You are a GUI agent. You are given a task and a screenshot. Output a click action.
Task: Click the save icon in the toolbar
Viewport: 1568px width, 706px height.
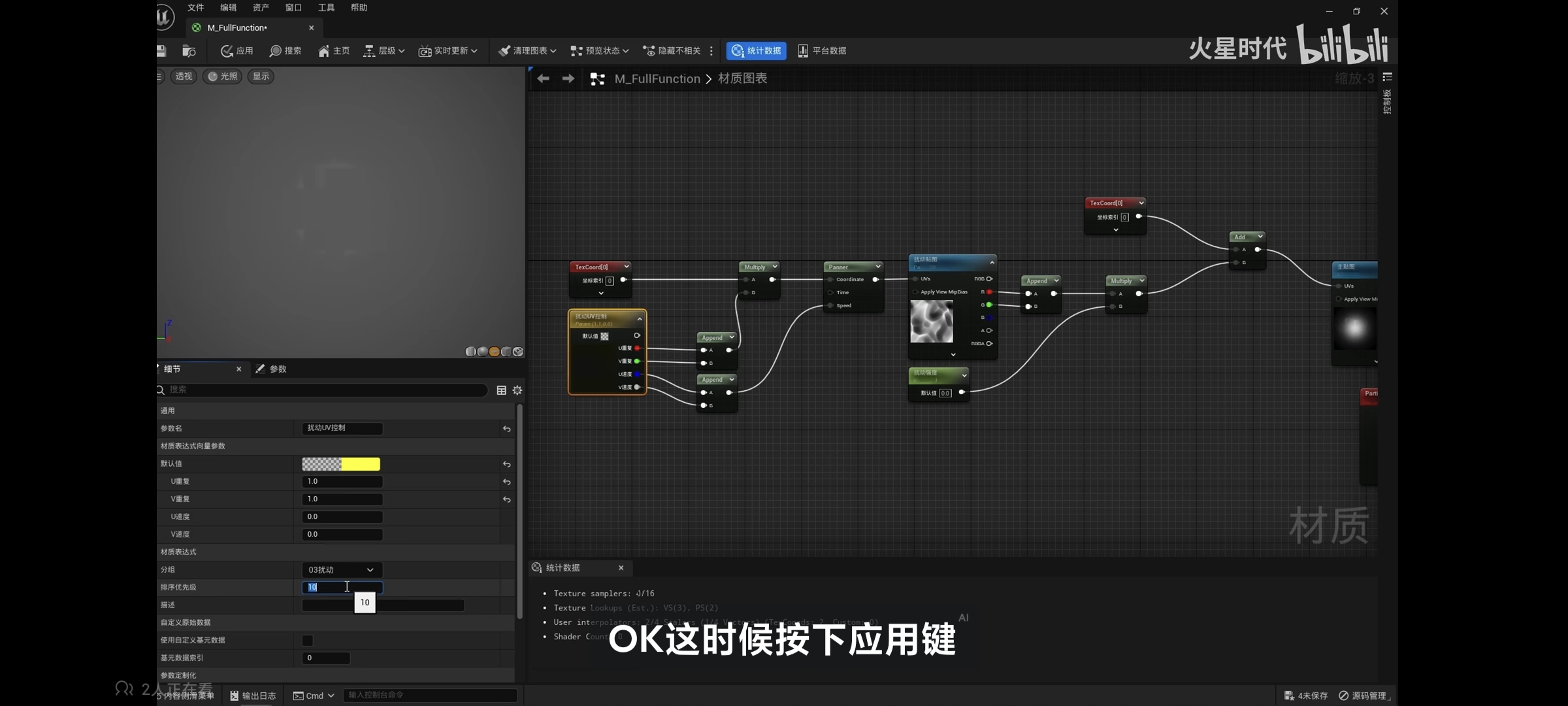click(161, 51)
